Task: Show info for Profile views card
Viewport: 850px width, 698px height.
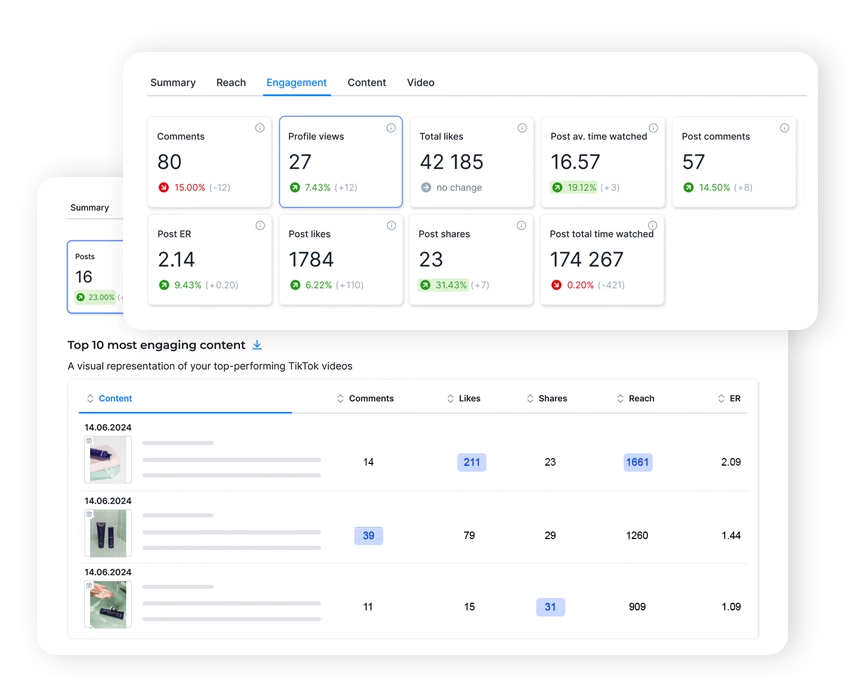Action: (391, 128)
